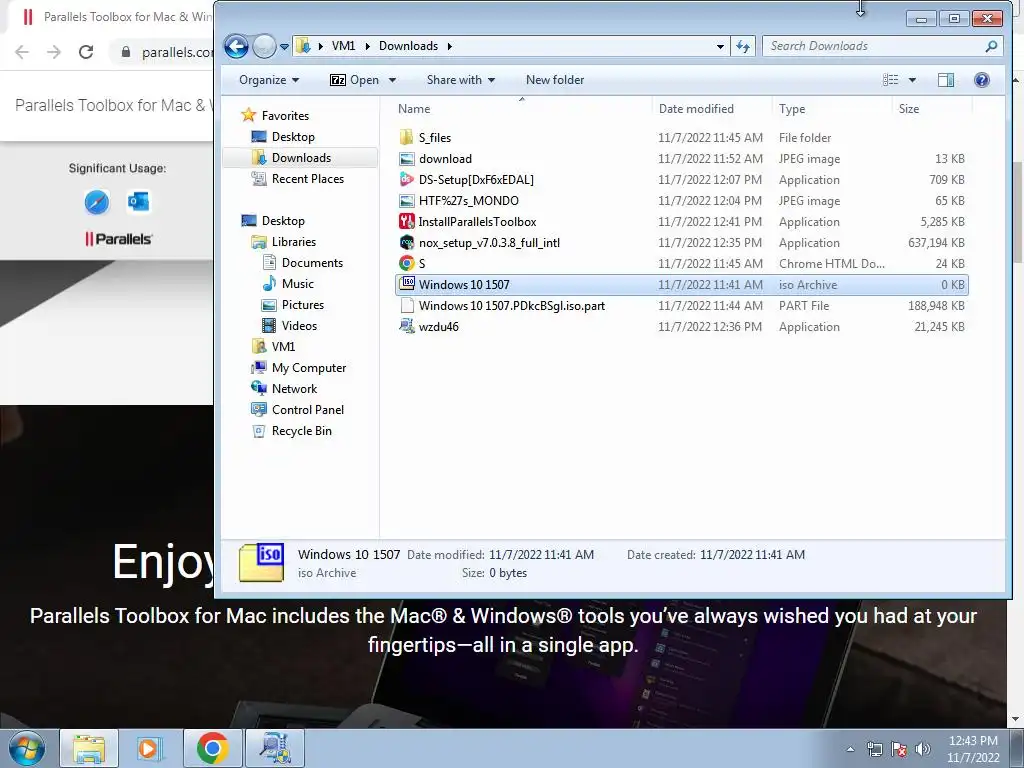Click the volume speaker tray icon
The width and height of the screenshot is (1024, 768).
pos(923,749)
